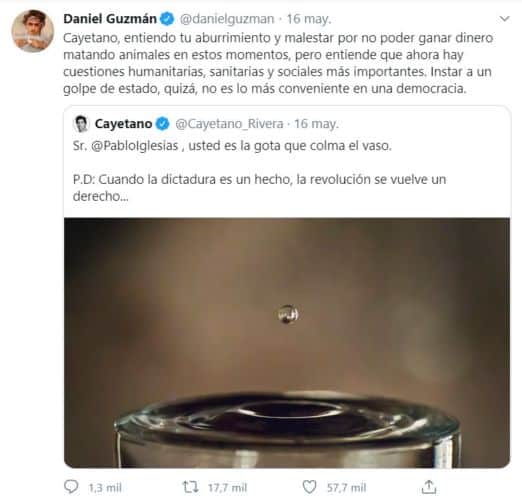Open the water drop glass image

tap(287, 343)
